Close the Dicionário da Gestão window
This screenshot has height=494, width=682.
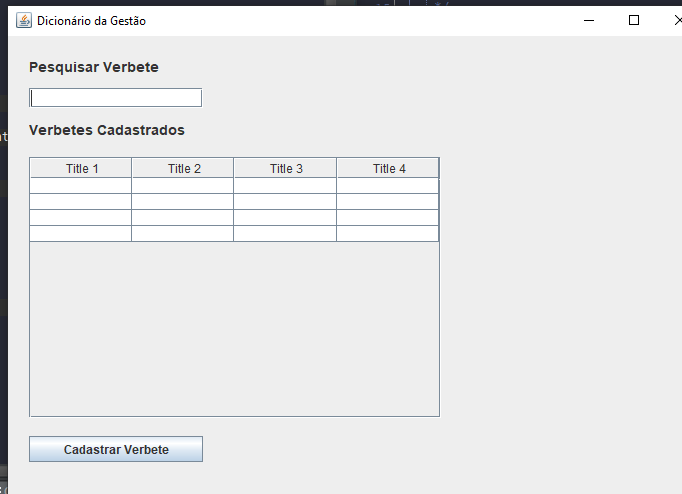click(x=677, y=20)
